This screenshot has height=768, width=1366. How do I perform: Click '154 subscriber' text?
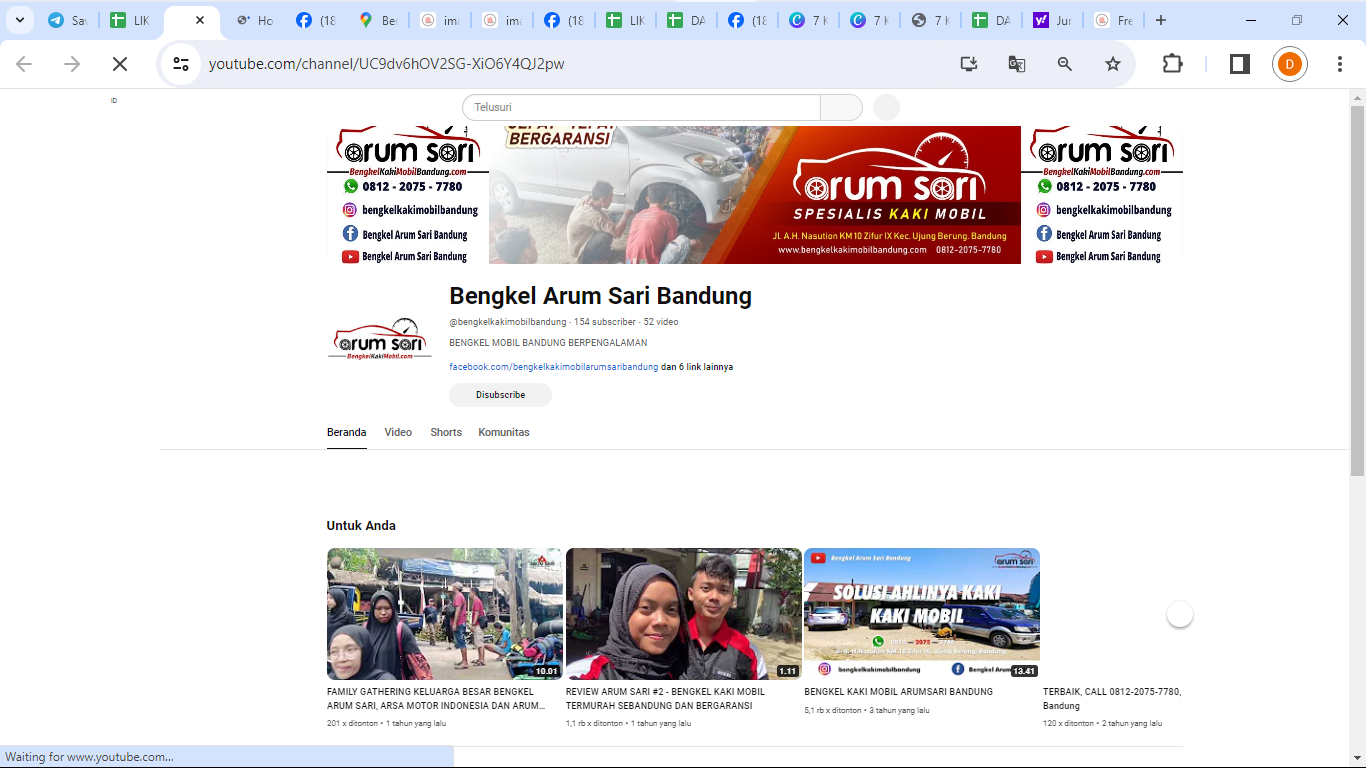[605, 322]
